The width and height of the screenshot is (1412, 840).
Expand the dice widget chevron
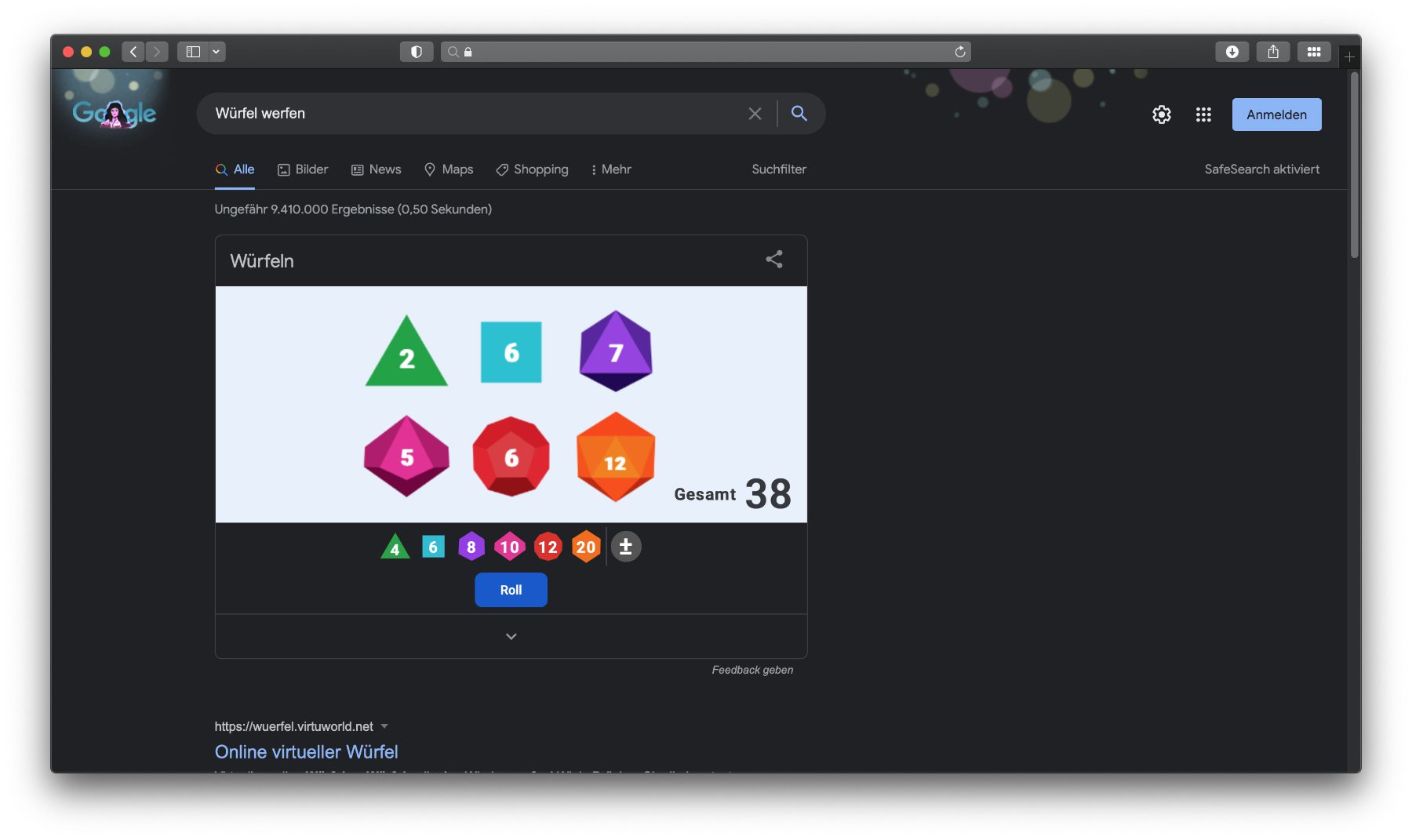pos(511,636)
